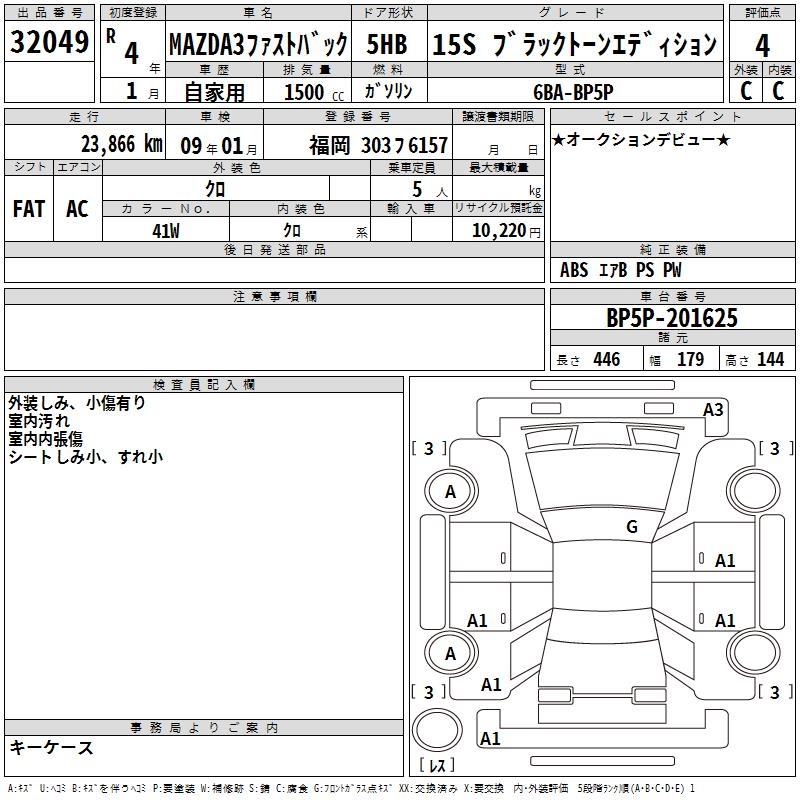Select inspector note 外装しみ、小傷有り
The height and width of the screenshot is (800, 800).
click(77, 403)
